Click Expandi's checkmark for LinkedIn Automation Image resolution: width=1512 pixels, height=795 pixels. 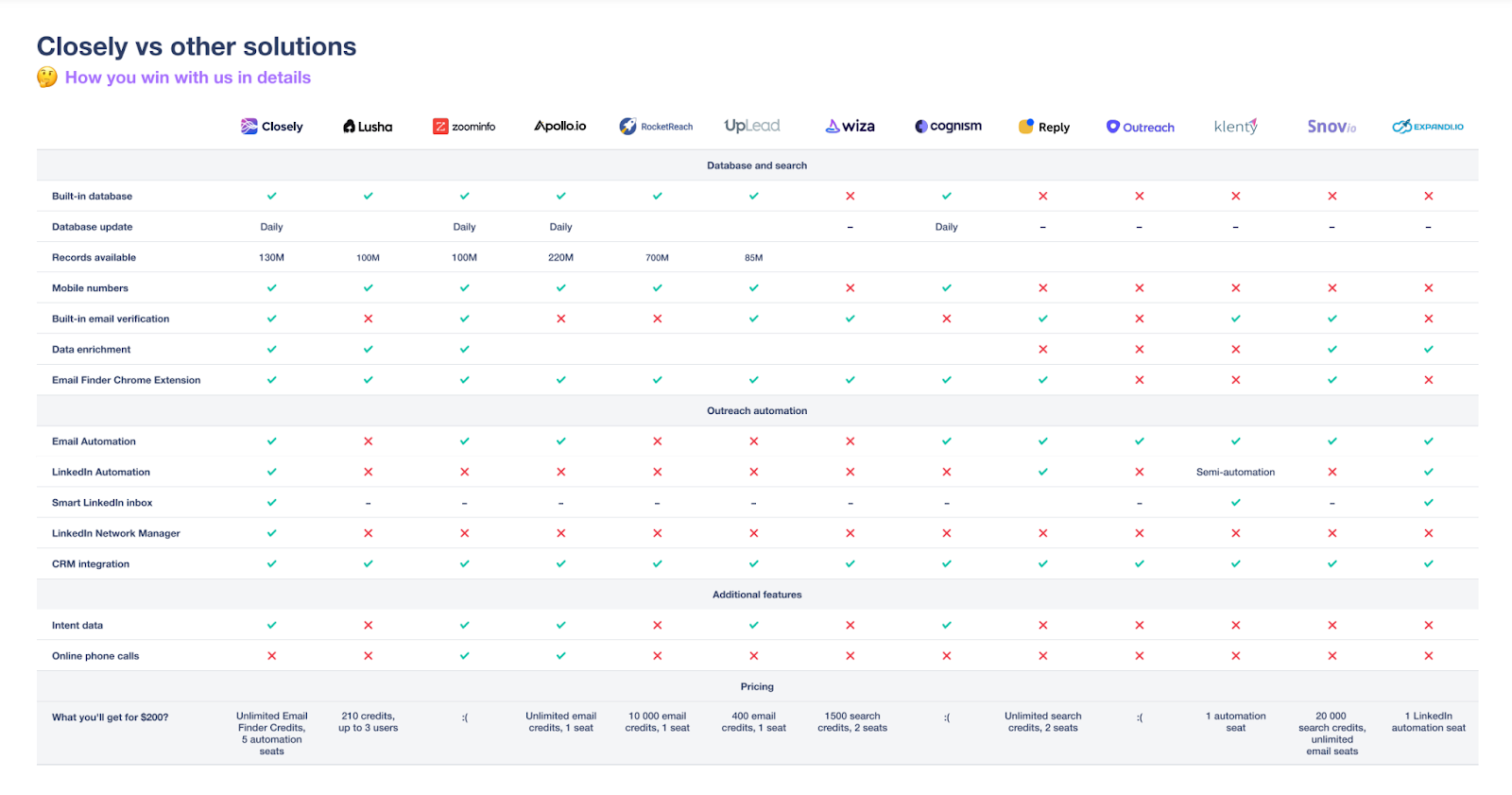(x=1429, y=472)
